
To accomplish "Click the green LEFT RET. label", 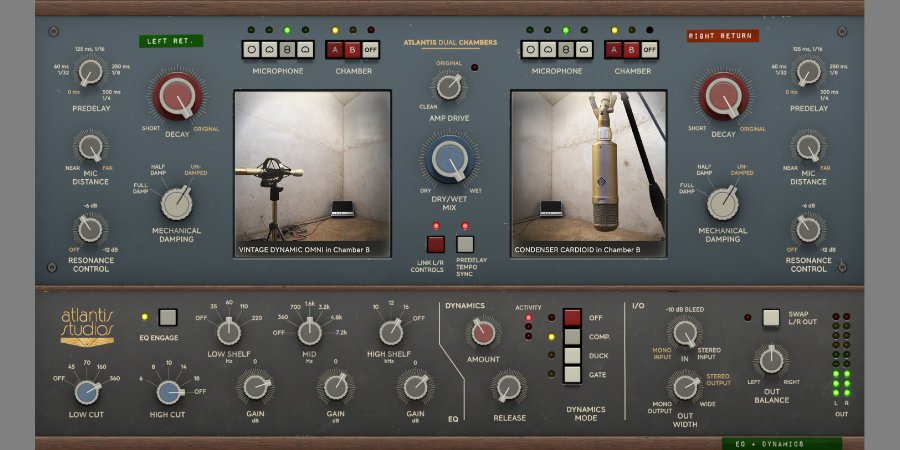I will [x=170, y=41].
